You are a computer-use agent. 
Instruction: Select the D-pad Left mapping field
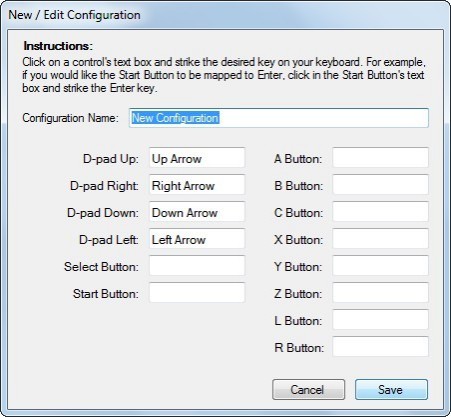(197, 239)
